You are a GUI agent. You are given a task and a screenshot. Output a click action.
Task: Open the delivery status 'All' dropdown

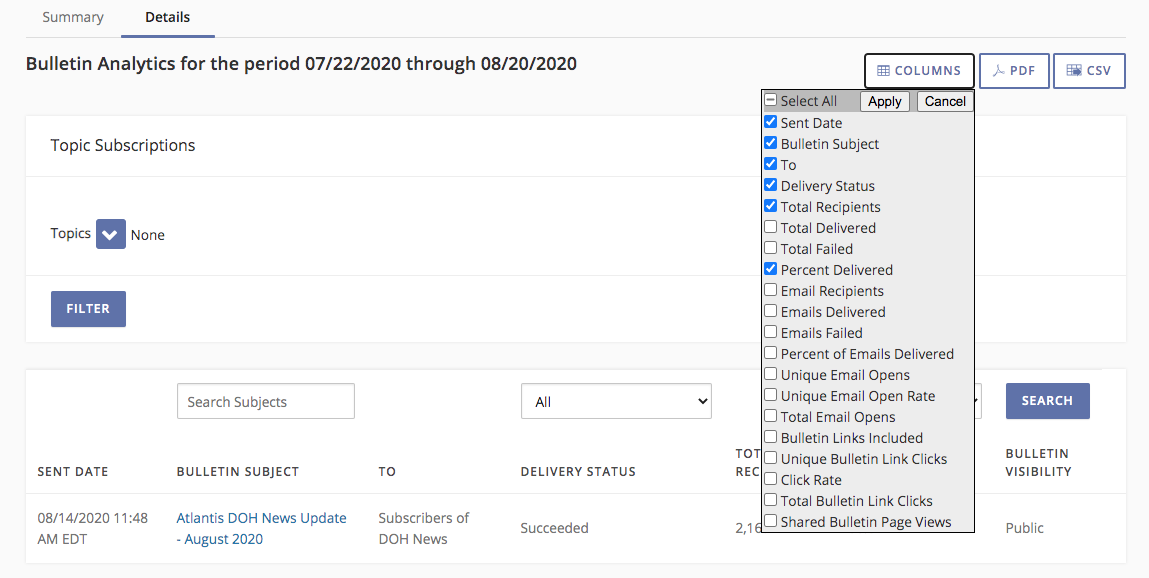pyautogui.click(x=615, y=400)
